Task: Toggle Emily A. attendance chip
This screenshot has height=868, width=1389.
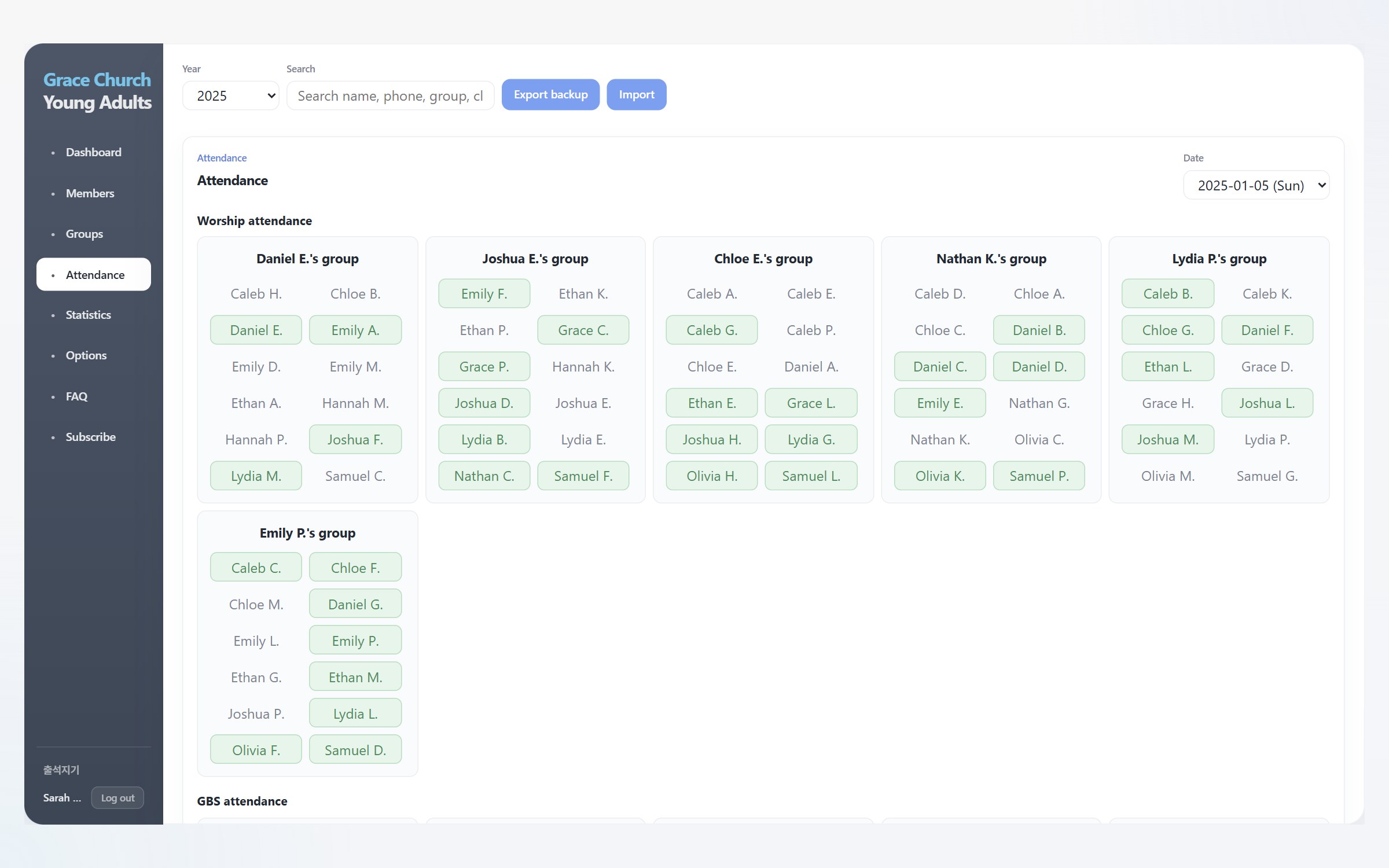Action: pyautogui.click(x=355, y=330)
